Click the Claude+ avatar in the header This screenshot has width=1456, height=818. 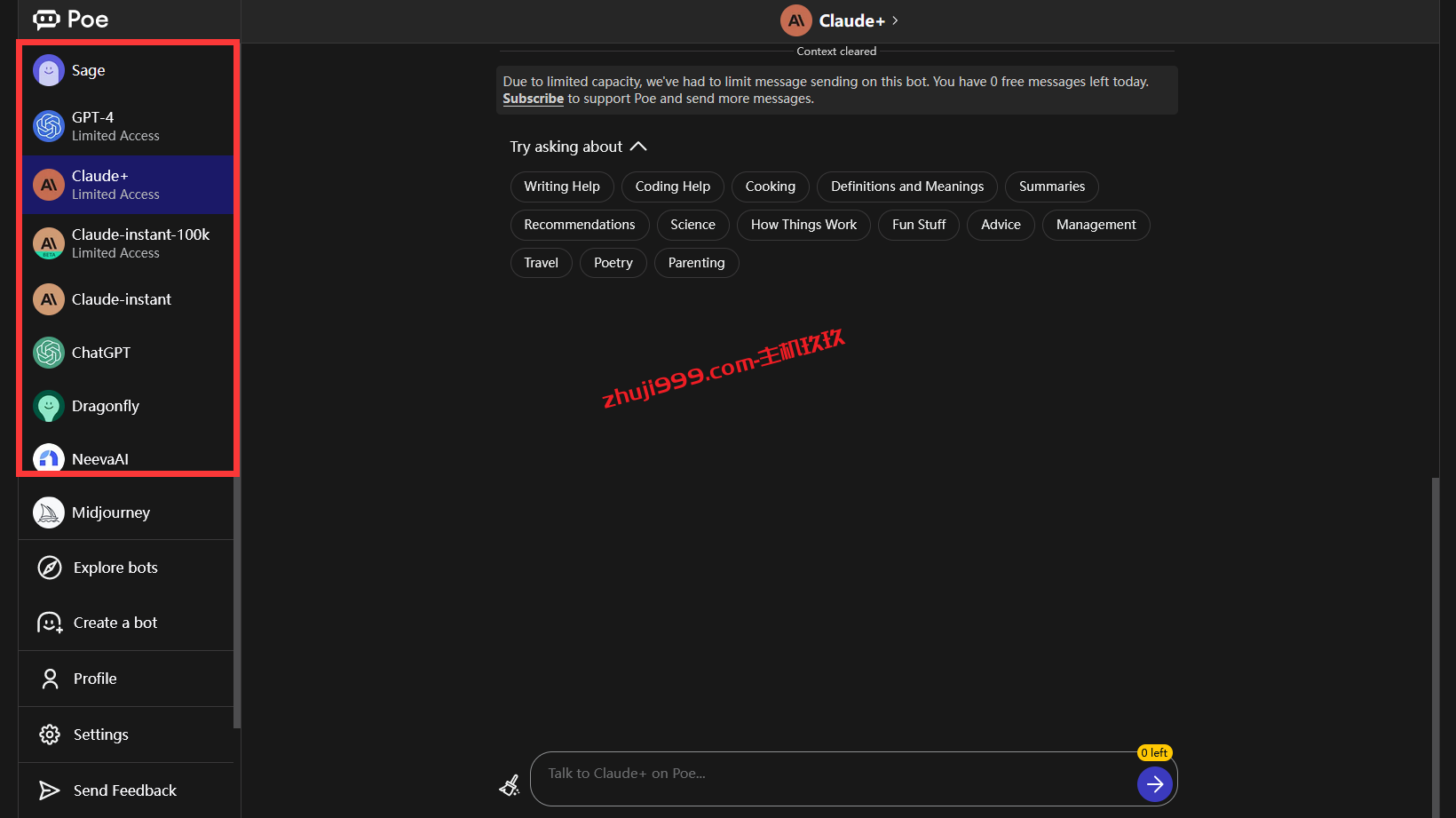point(796,20)
